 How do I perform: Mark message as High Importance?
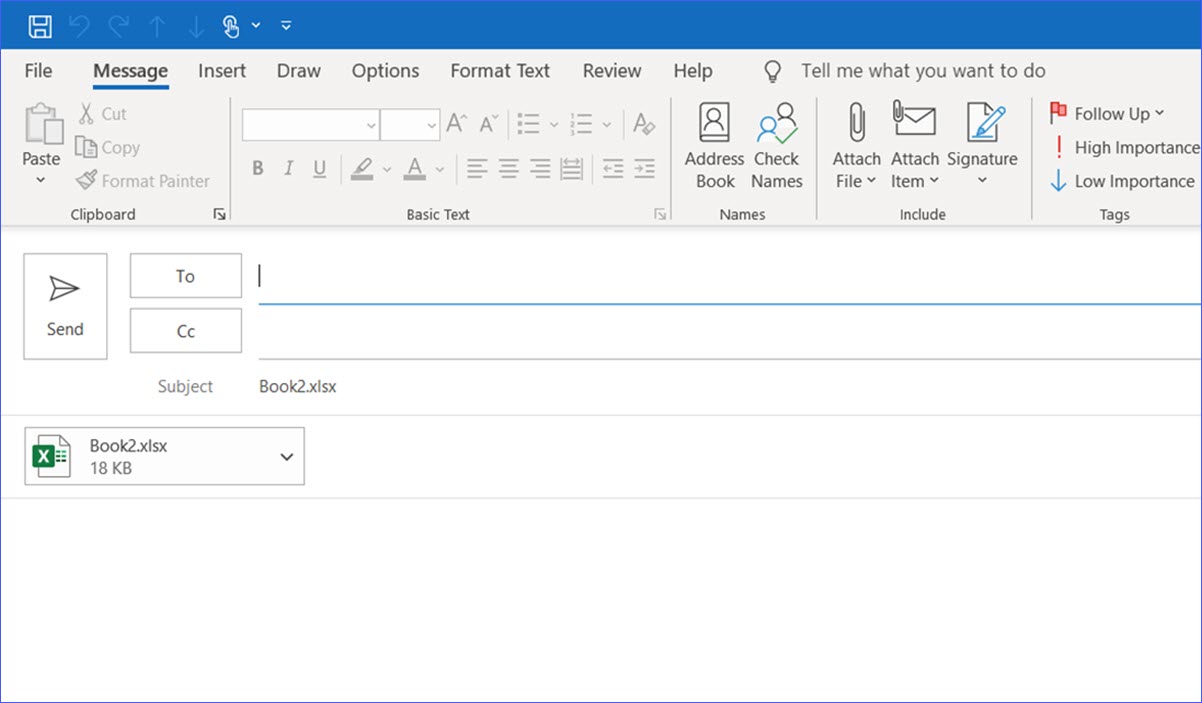(x=1125, y=148)
